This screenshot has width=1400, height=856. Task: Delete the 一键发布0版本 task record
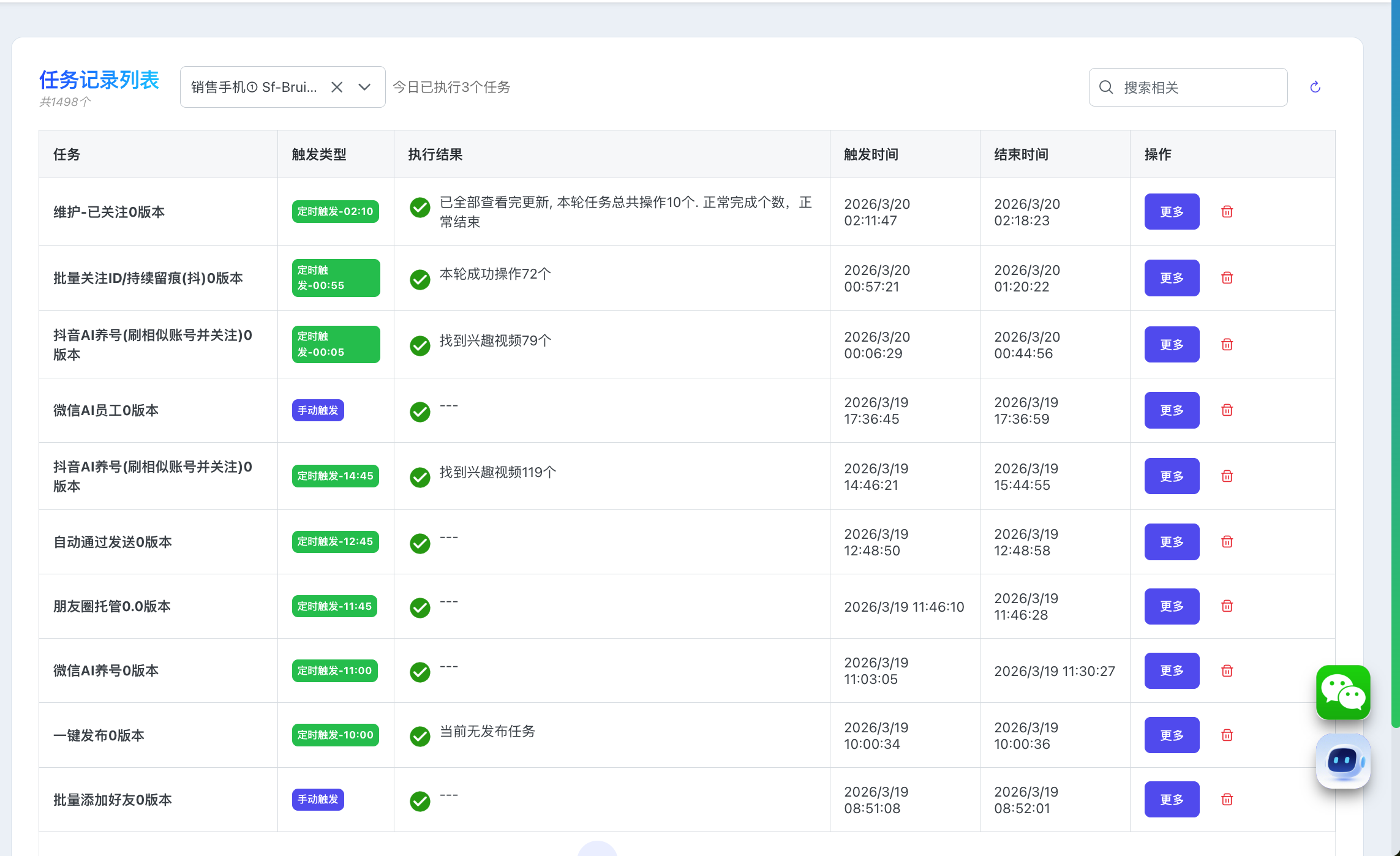point(1227,735)
